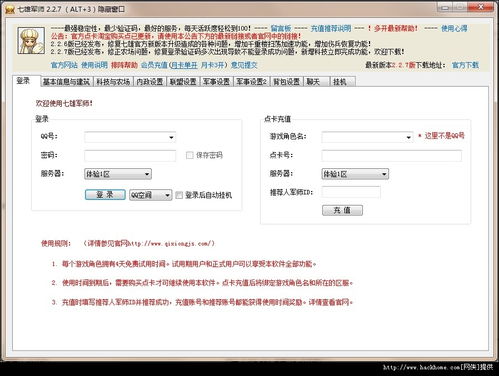Close the 七雄军师 window

pyautogui.click(x=481, y=7)
